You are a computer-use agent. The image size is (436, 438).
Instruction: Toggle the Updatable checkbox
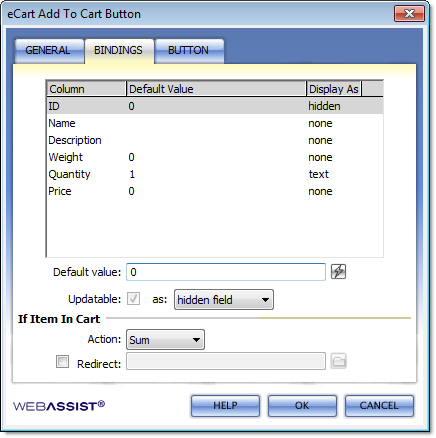click(x=133, y=299)
